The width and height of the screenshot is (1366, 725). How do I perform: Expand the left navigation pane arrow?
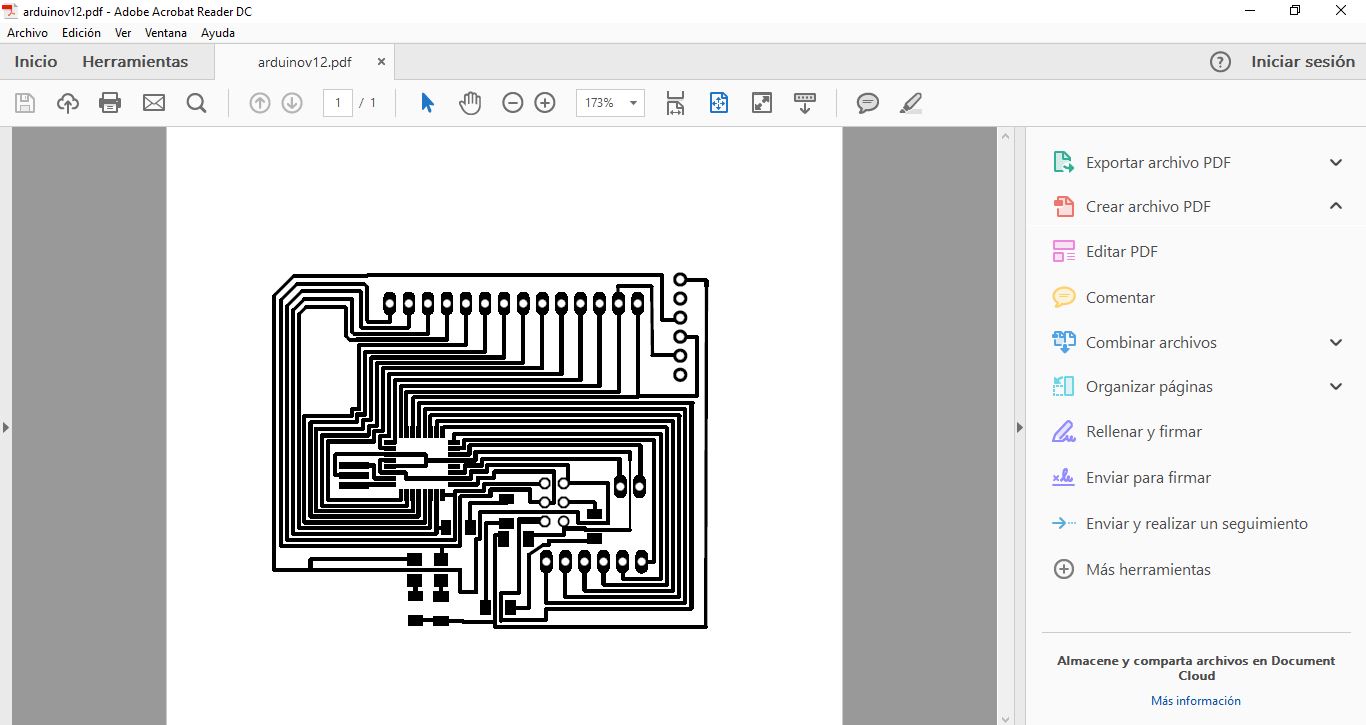[x=5, y=427]
